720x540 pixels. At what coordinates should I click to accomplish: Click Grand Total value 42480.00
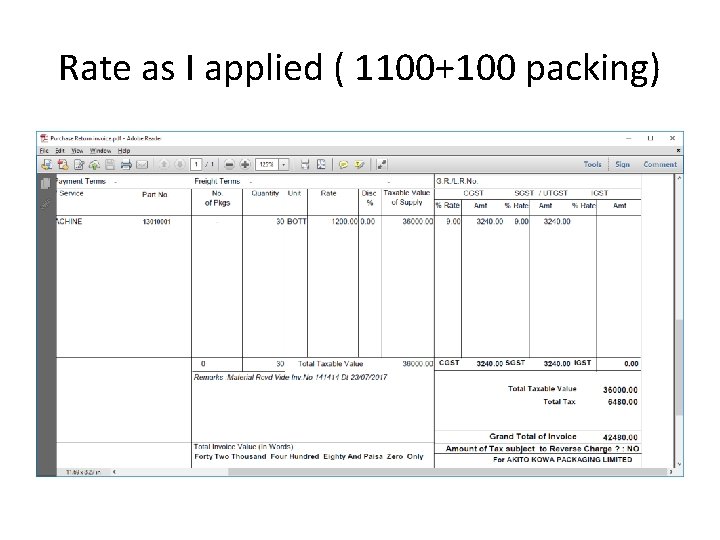620,437
